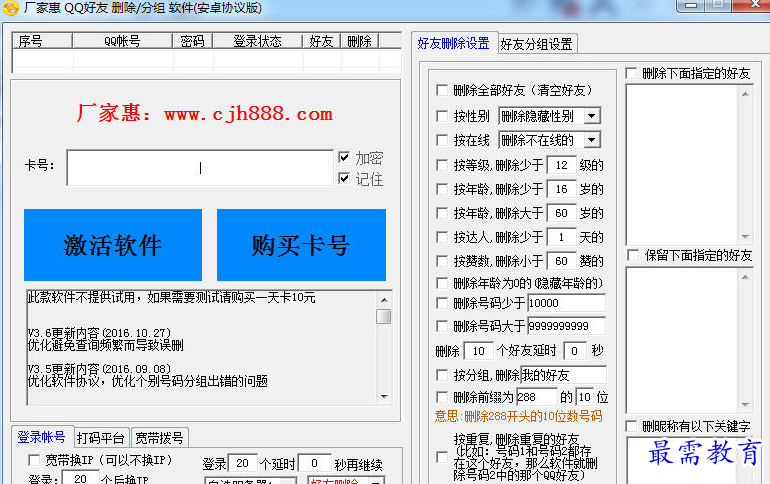Click the 个后换IP count field
Screen dimensions: 770x484
coord(79,478)
